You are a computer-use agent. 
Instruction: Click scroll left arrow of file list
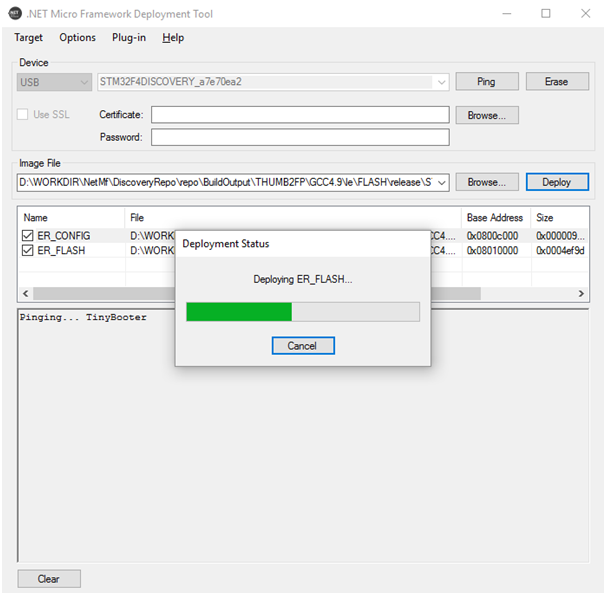(x=26, y=294)
